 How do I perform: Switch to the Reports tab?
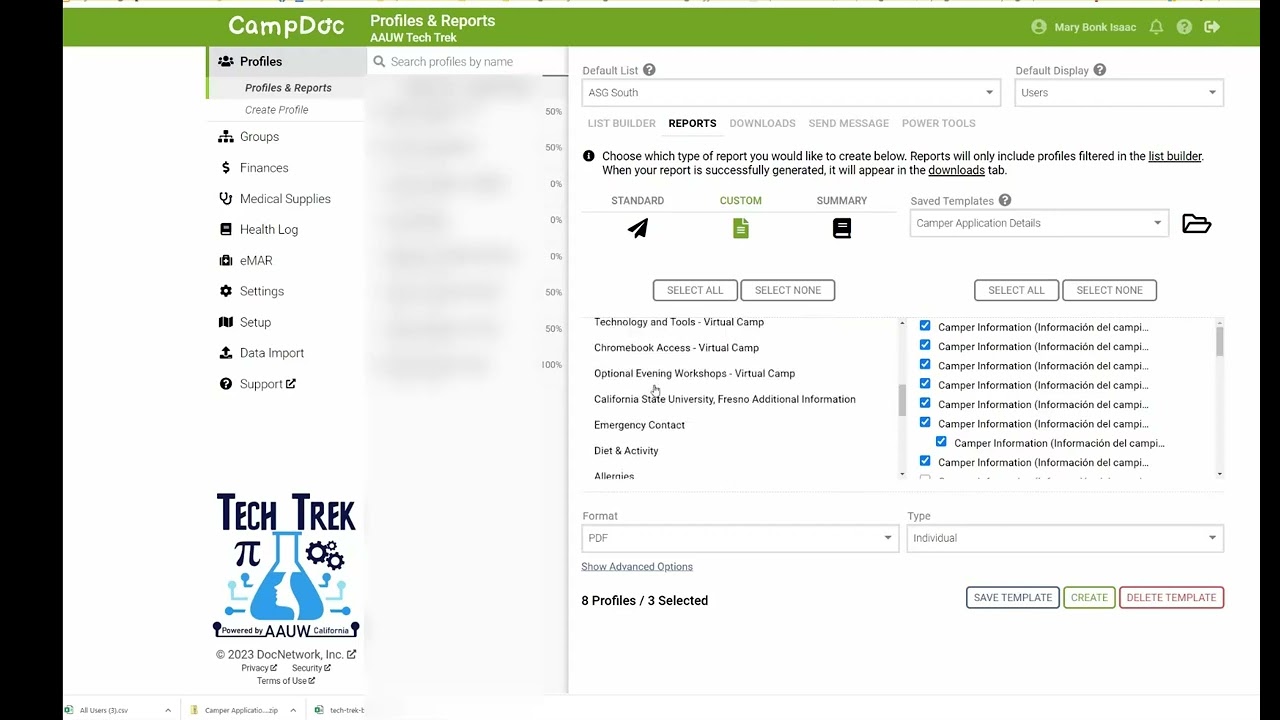692,123
